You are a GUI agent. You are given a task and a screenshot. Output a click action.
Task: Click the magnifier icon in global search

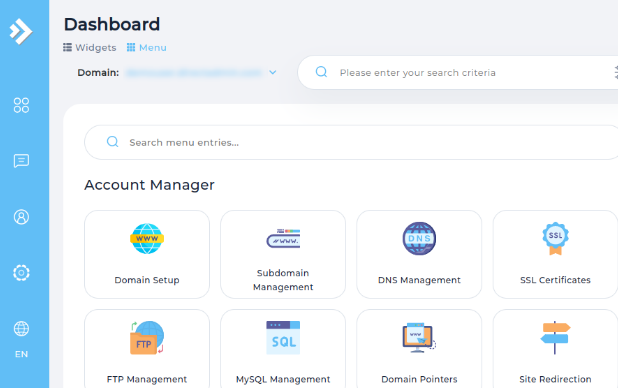pyautogui.click(x=322, y=72)
